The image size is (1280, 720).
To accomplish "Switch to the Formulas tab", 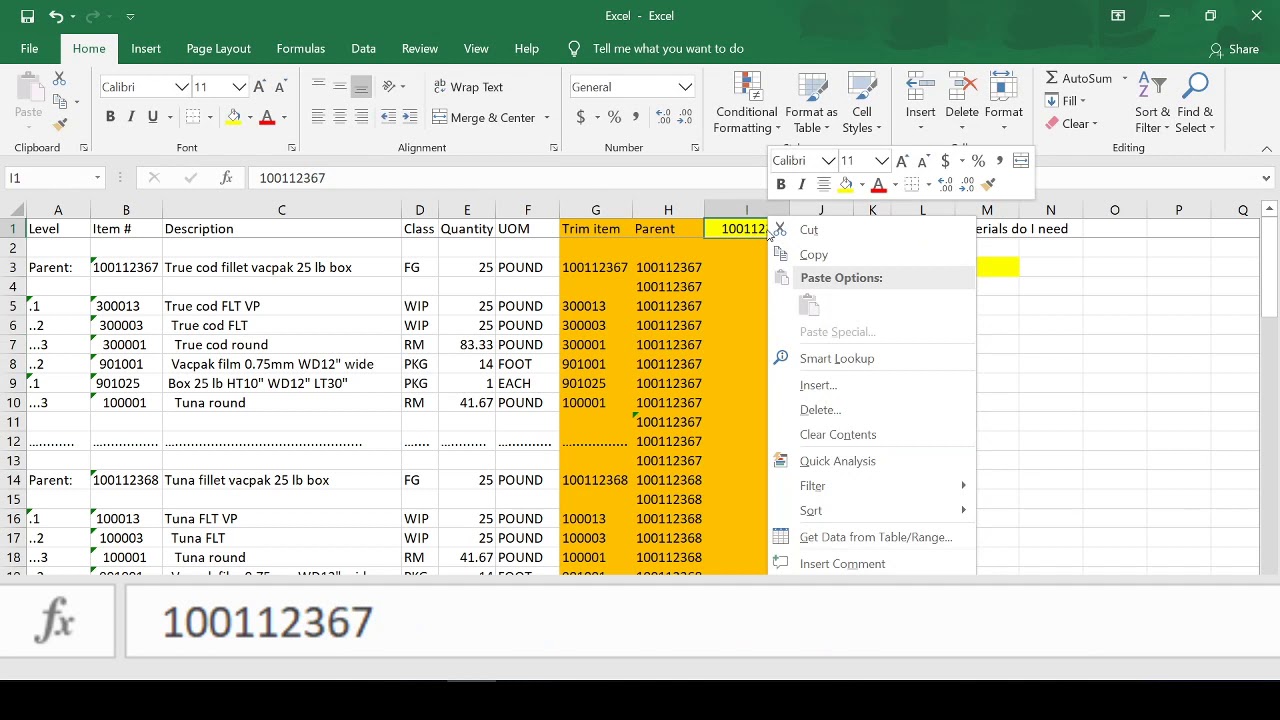I will pos(301,48).
